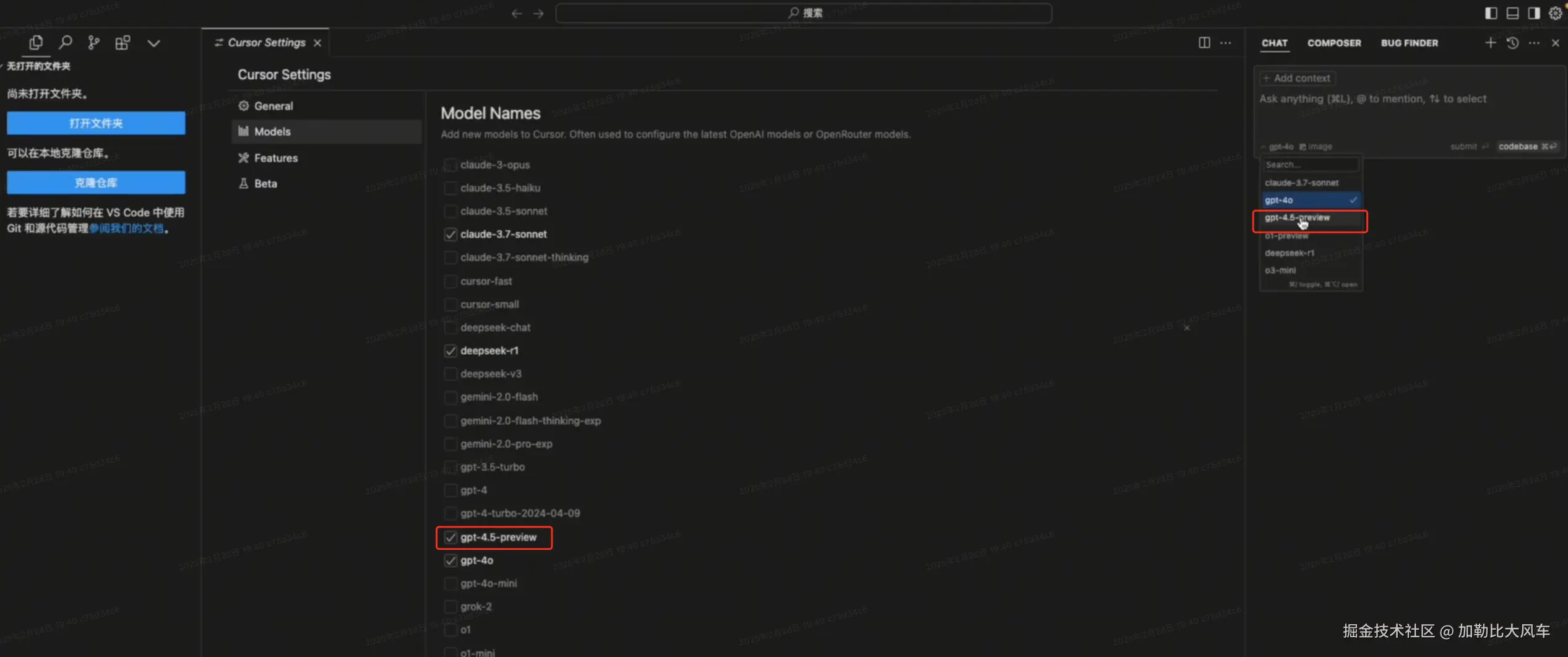Toggle the secondary sidebar layout icon
The image size is (1568, 657).
(1533, 13)
